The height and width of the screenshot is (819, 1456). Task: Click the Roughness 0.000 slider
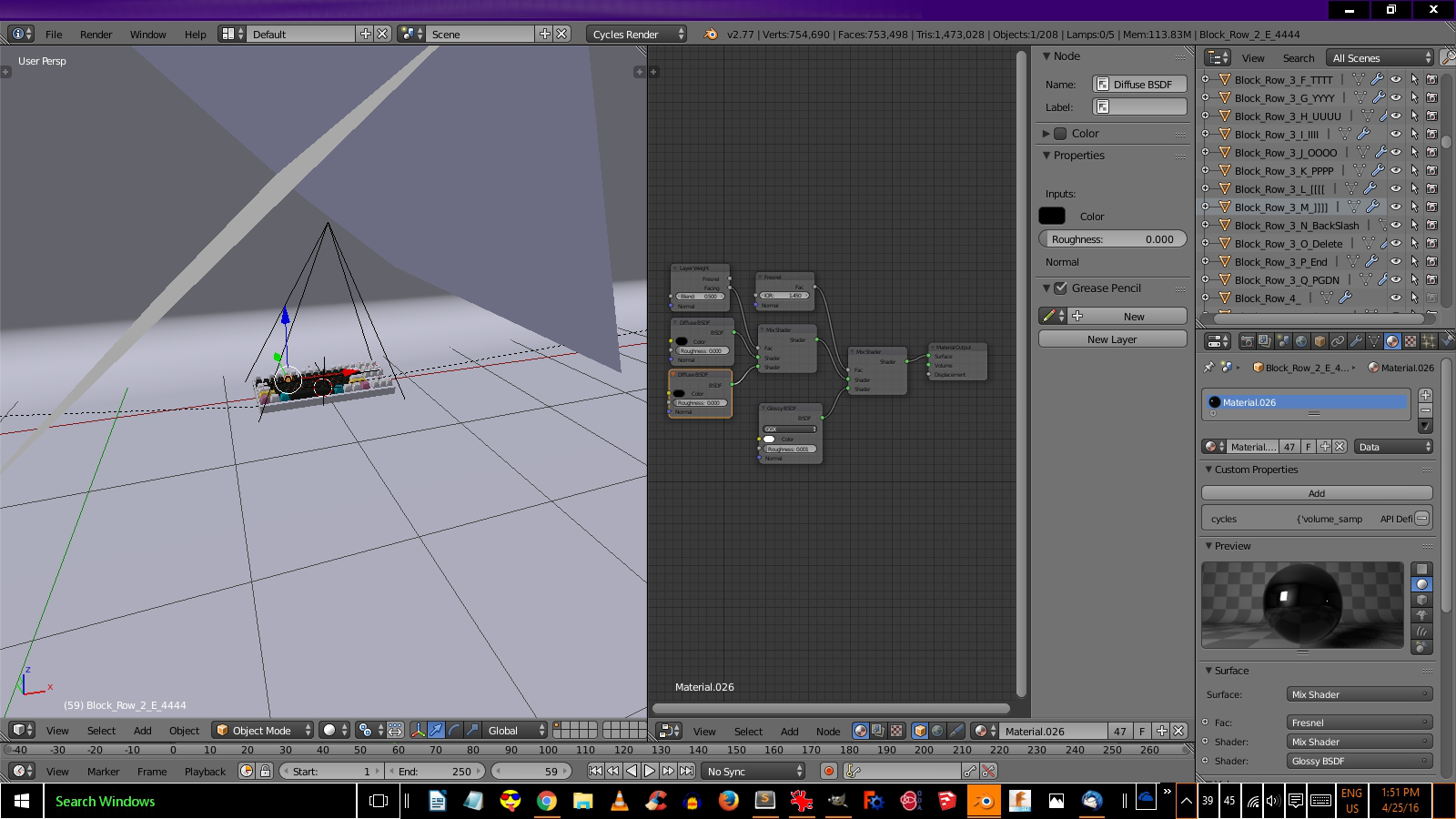coord(1112,239)
